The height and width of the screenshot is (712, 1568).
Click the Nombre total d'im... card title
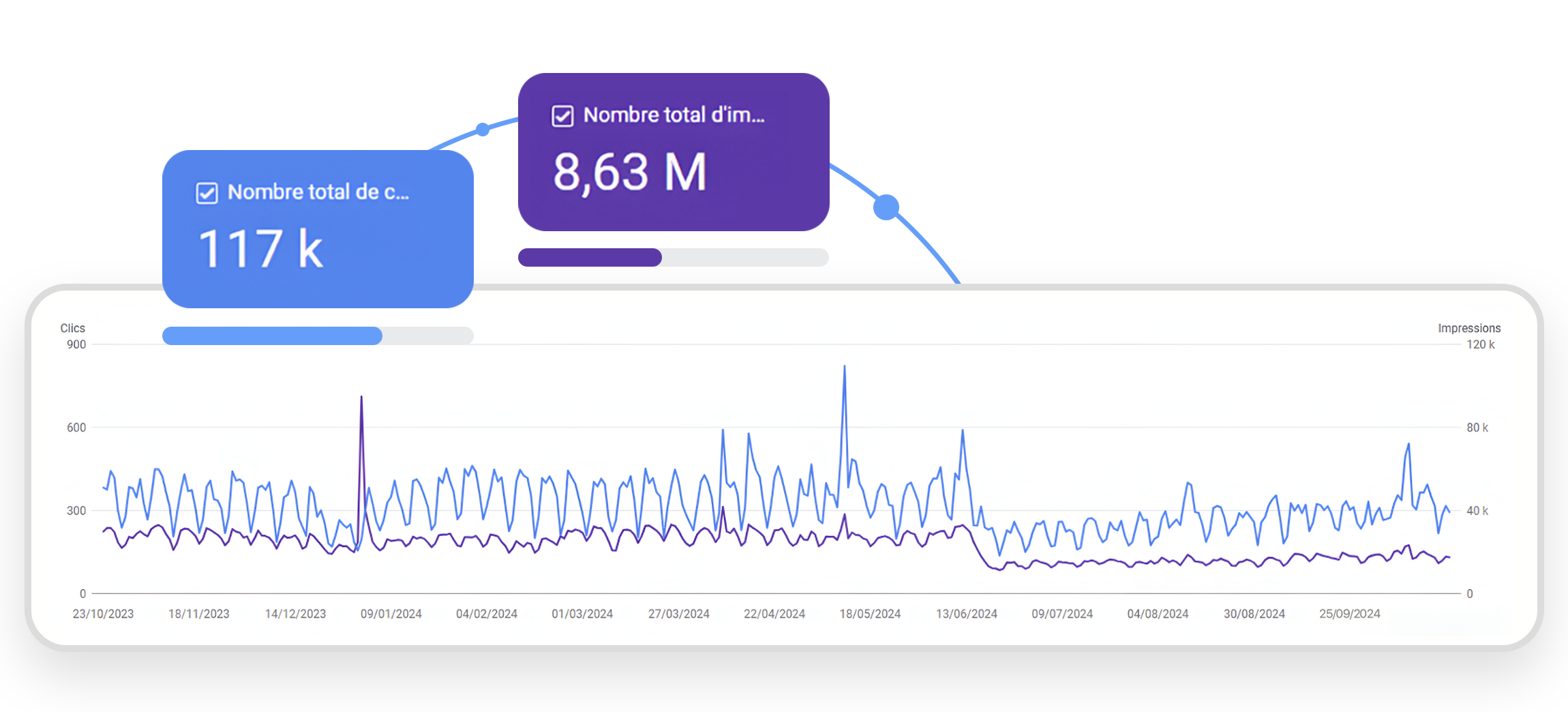point(674,115)
